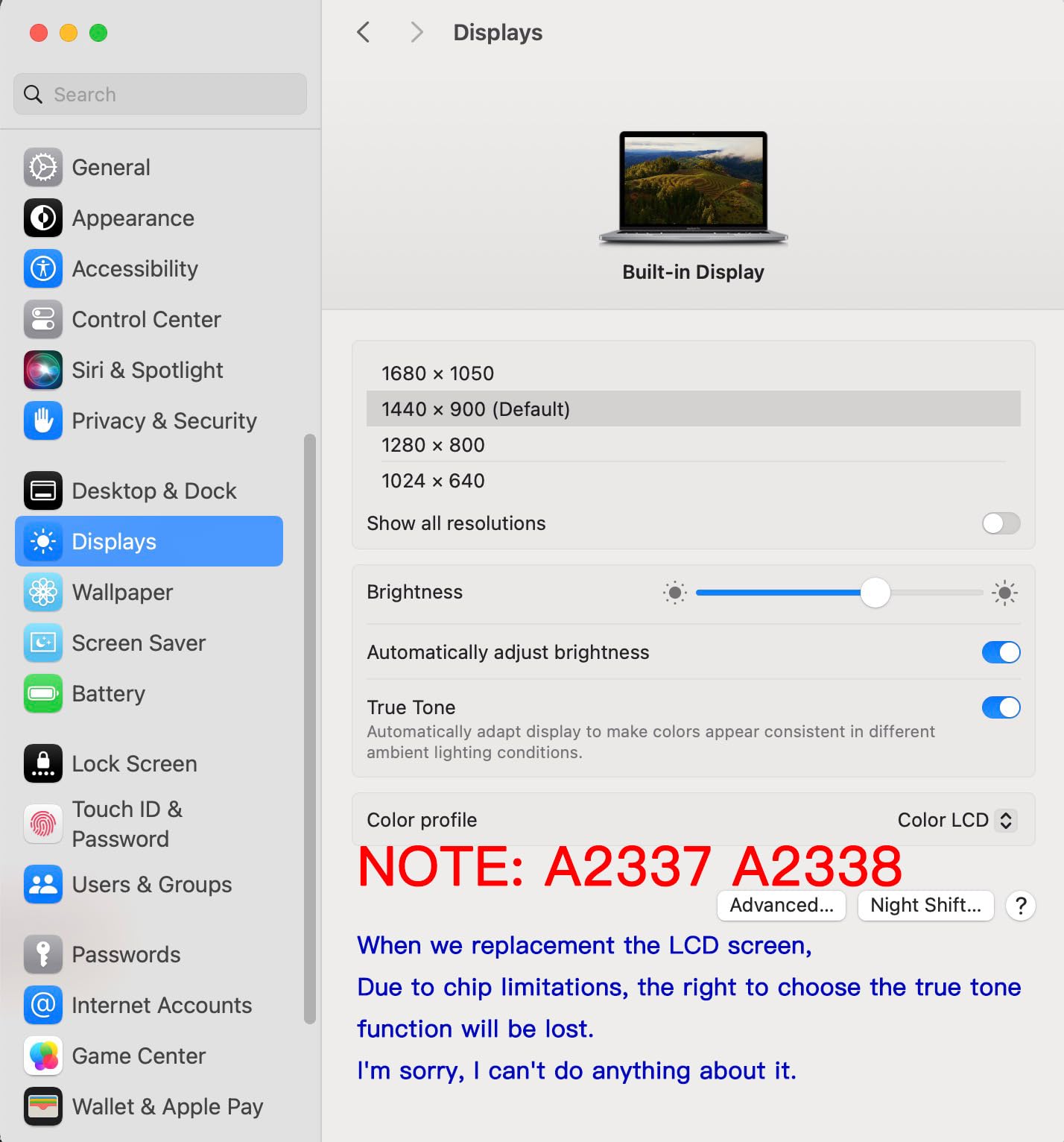Open the Appearance icon in sidebar
1064x1142 pixels.
43,218
